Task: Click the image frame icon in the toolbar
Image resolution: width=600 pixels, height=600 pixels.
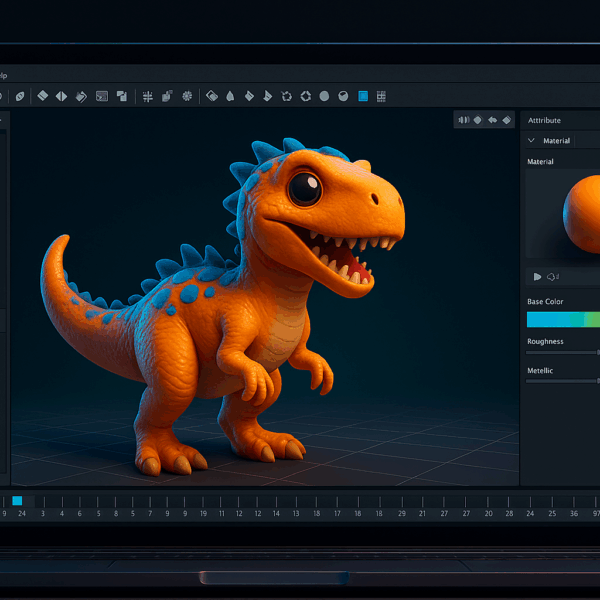Action: click(102, 96)
